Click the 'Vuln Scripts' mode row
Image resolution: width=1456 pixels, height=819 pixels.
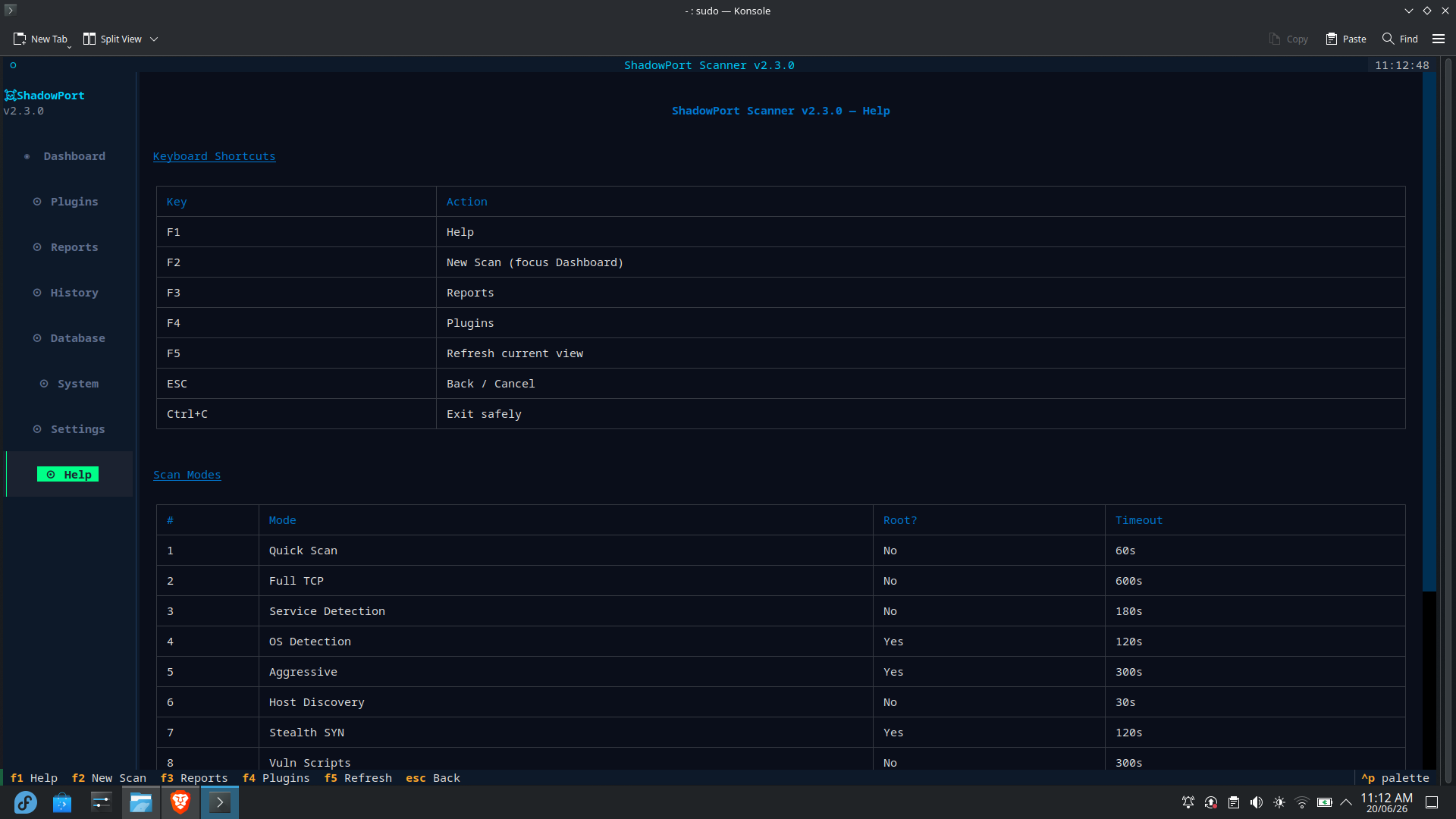point(780,761)
